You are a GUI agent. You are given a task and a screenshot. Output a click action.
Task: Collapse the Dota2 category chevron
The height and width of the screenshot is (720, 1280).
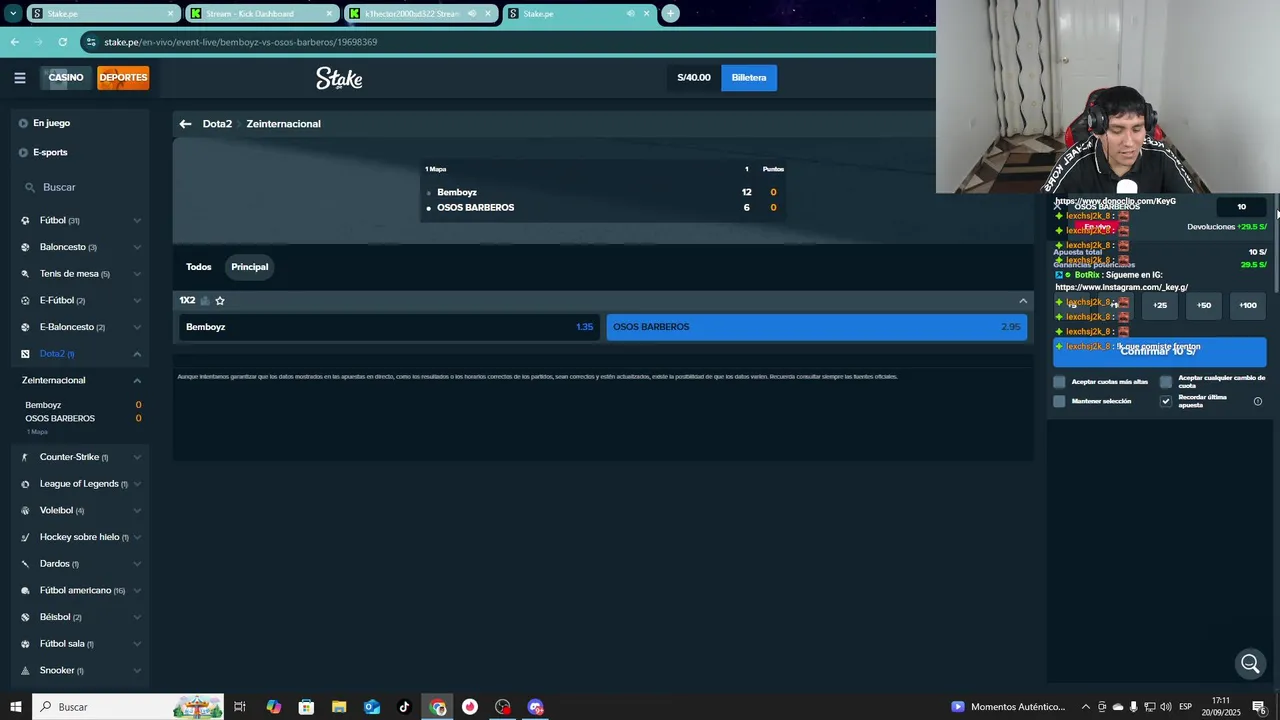[x=137, y=354]
